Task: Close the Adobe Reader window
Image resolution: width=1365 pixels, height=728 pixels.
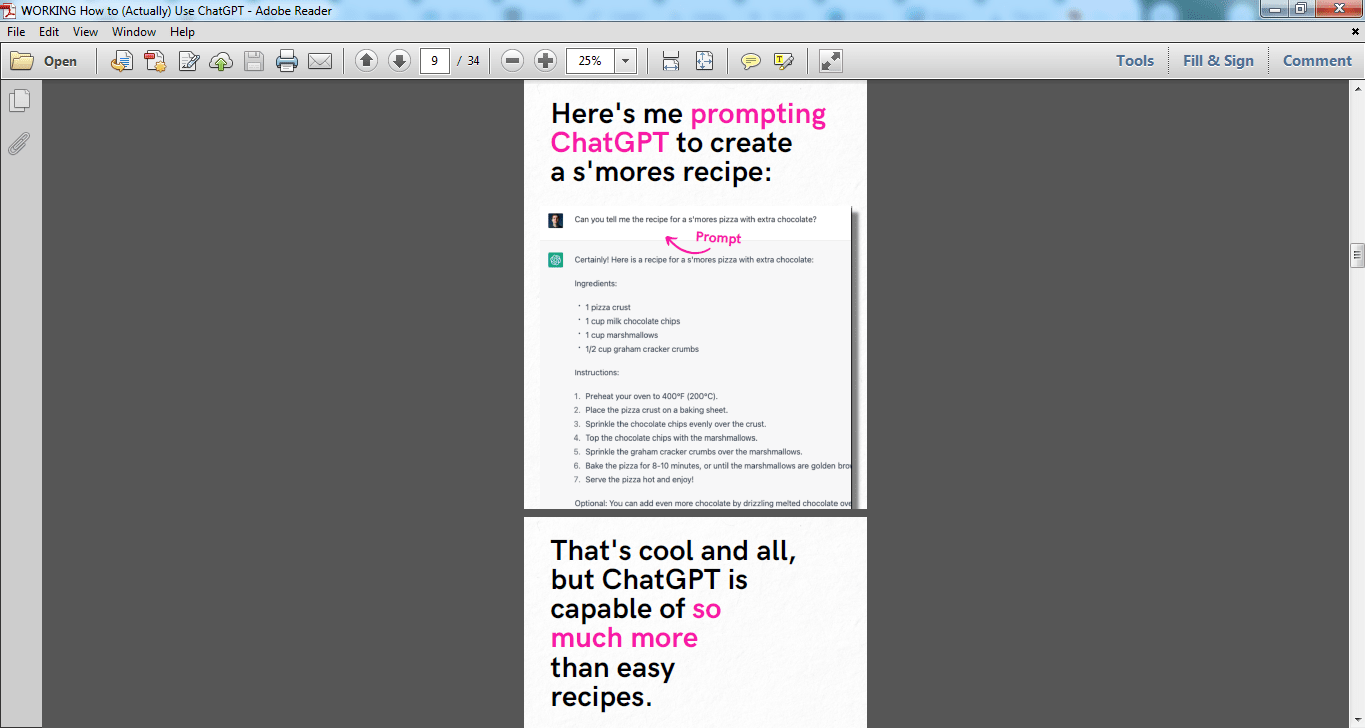Action: (x=1338, y=9)
